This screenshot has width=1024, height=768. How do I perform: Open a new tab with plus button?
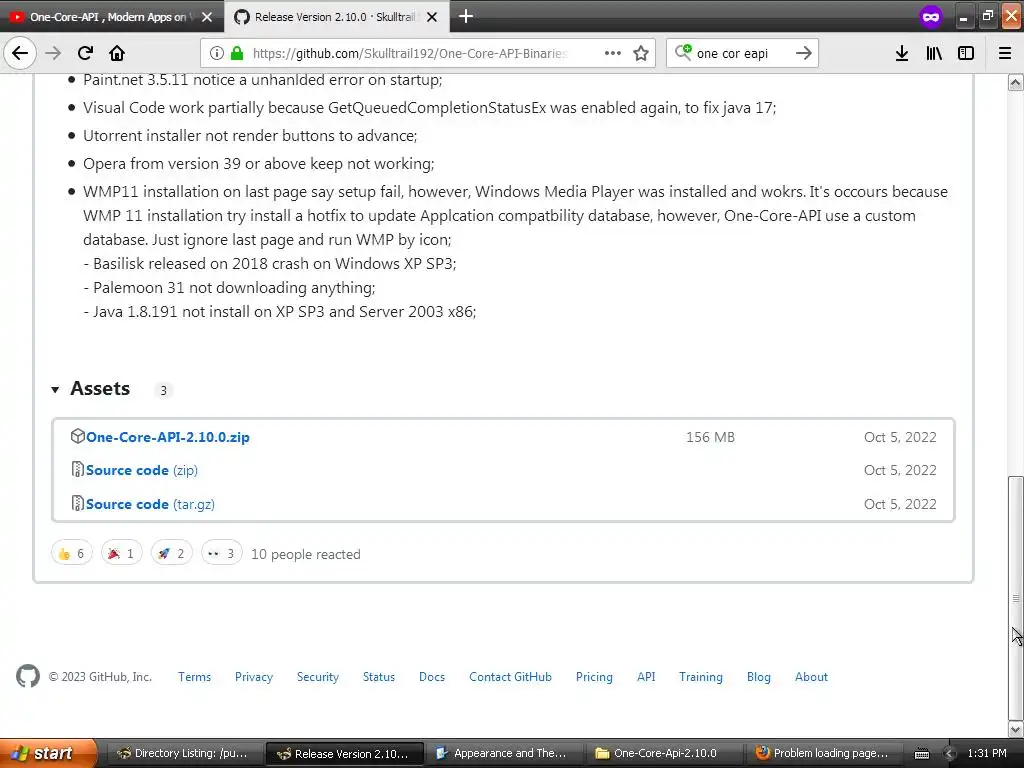tap(466, 16)
